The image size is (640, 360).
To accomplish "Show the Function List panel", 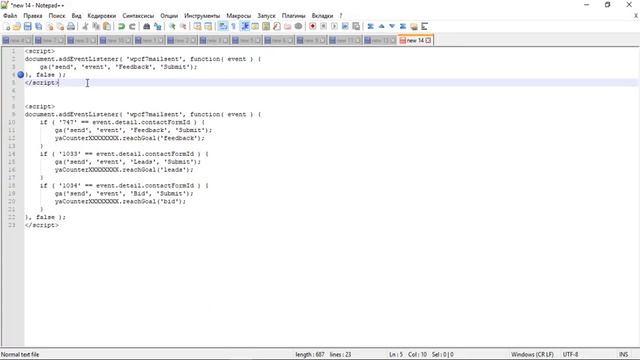I will [277, 27].
